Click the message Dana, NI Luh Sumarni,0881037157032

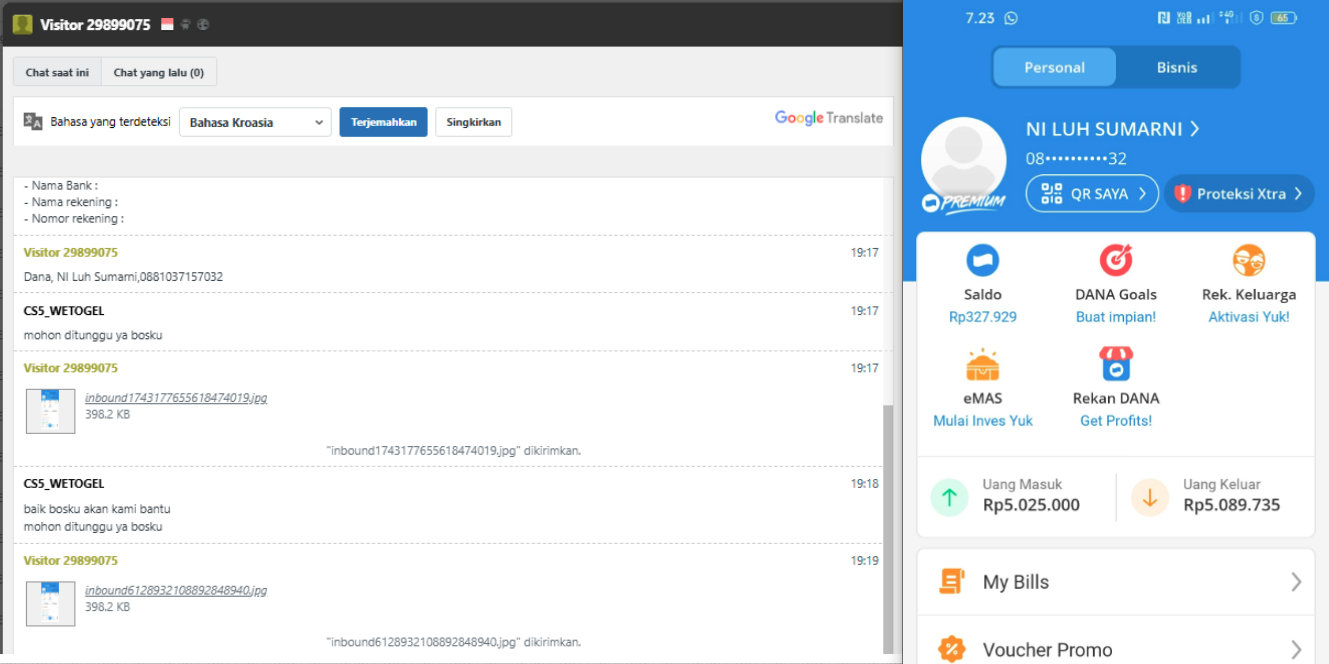point(123,277)
